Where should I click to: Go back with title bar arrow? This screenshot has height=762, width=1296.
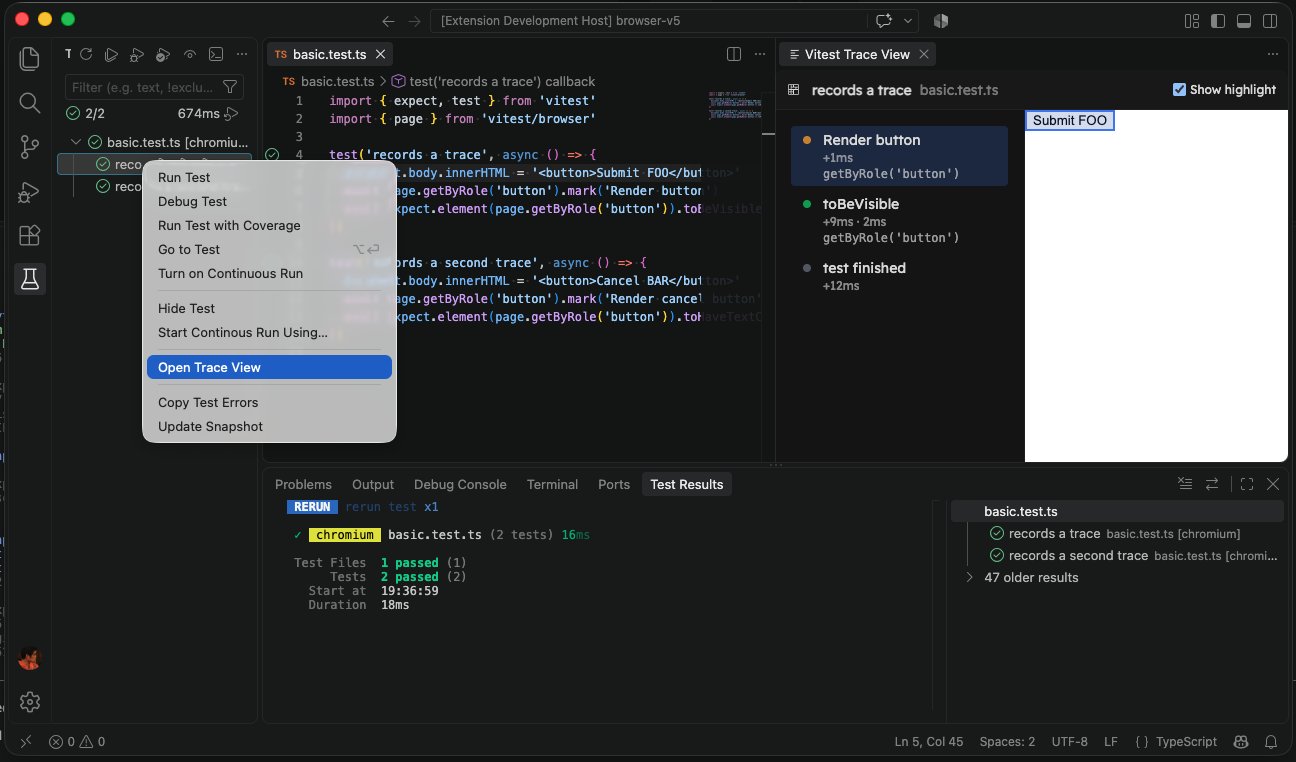coord(389,20)
